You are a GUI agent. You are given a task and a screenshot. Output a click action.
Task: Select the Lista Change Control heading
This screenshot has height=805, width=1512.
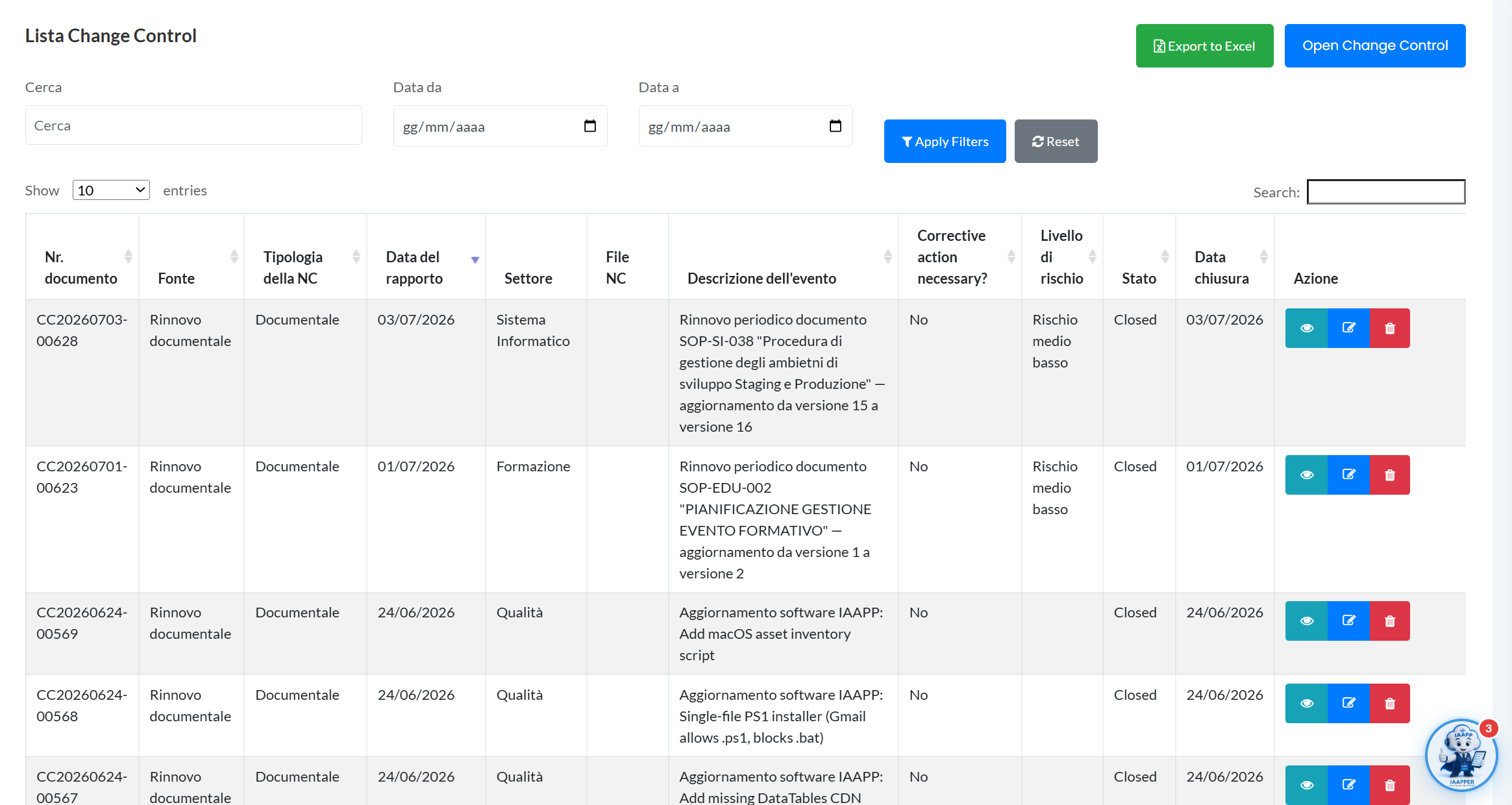coord(110,35)
